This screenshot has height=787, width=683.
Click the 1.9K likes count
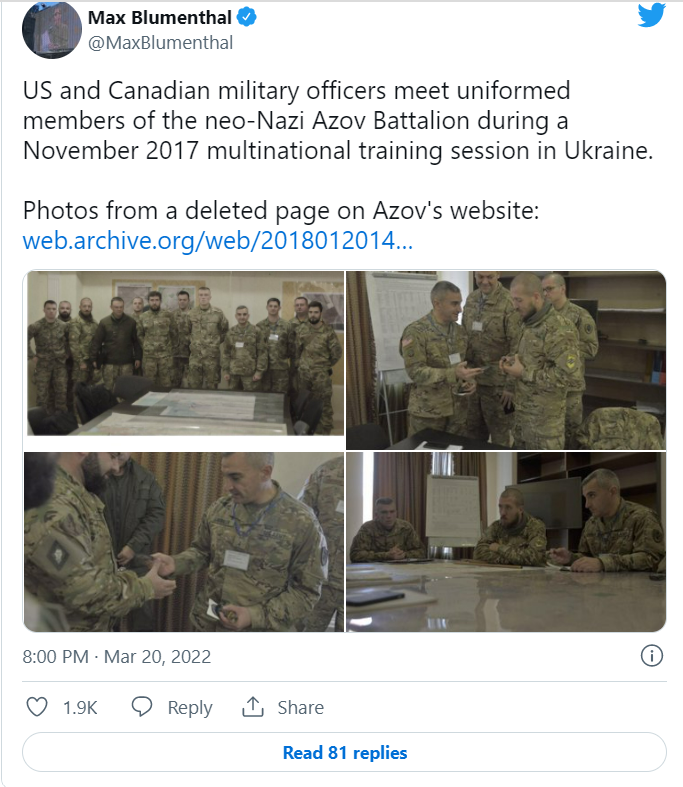[x=80, y=707]
